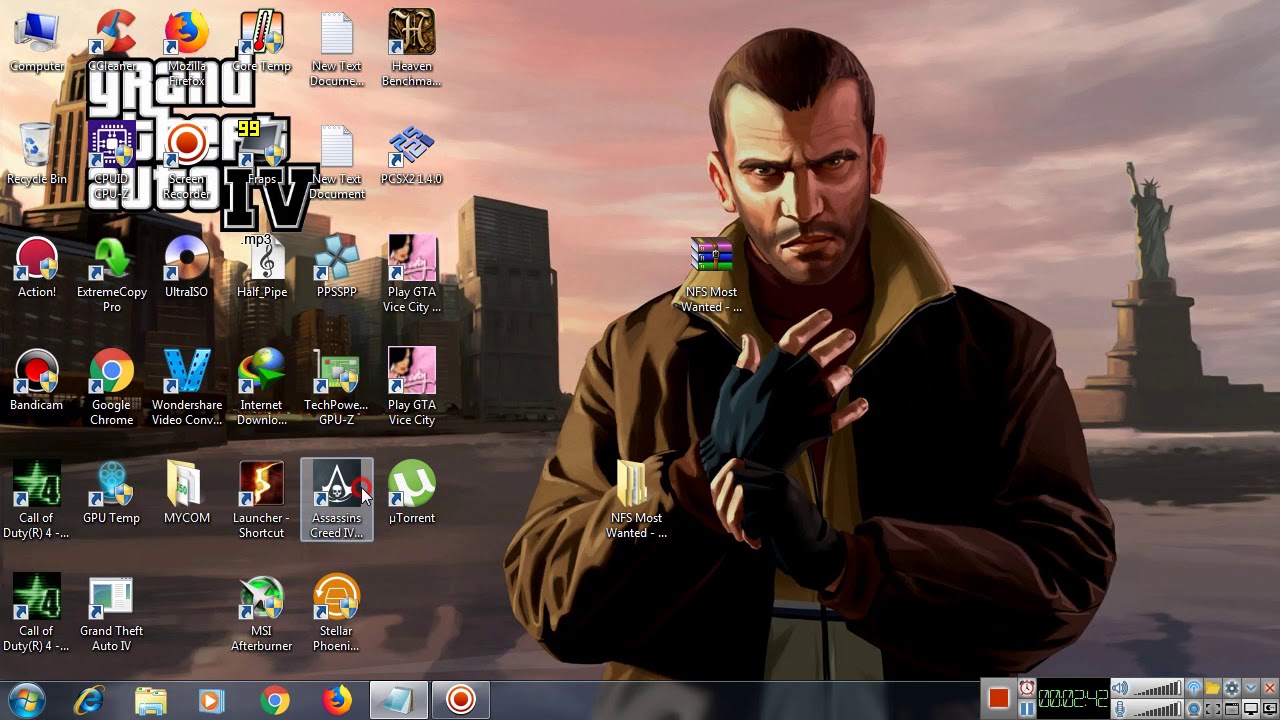The image size is (1280, 720).
Task: Toggle live broadcast in the recorder
Action: point(1194,688)
